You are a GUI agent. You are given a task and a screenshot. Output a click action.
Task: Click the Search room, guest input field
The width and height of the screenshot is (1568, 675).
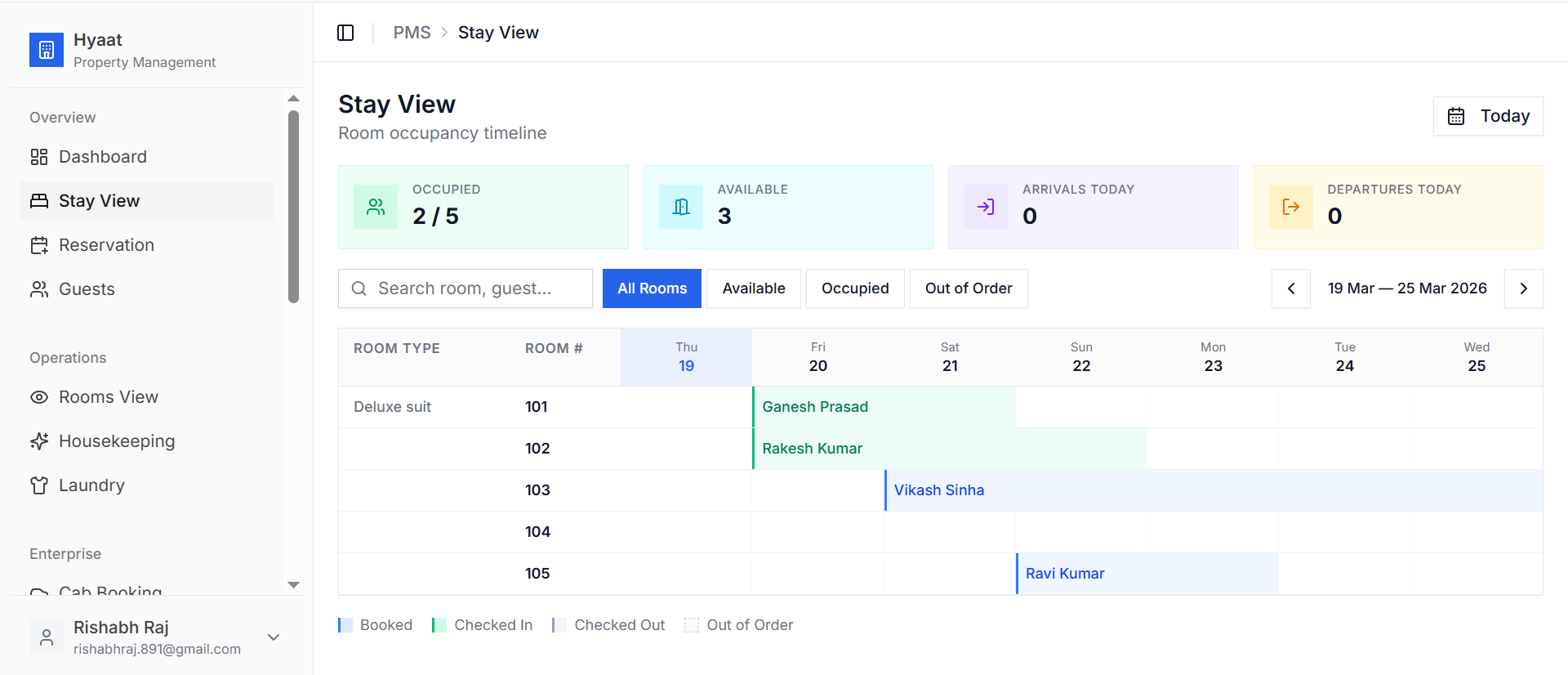click(x=465, y=288)
